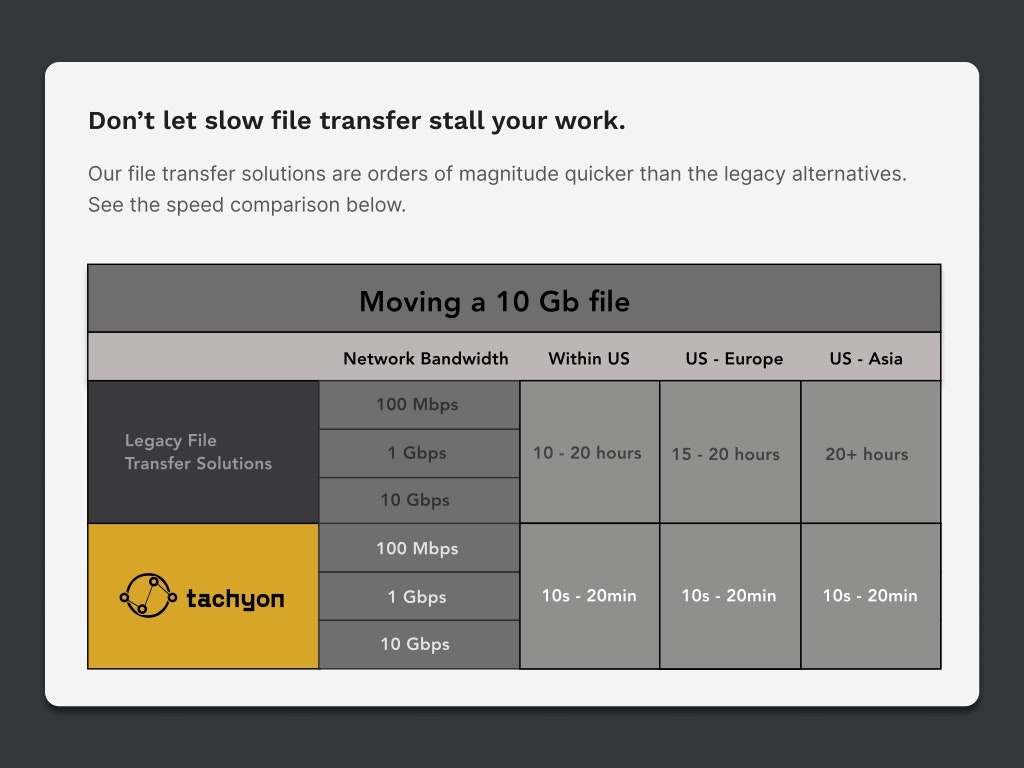Click the 'US - Europe' column header

734,359
